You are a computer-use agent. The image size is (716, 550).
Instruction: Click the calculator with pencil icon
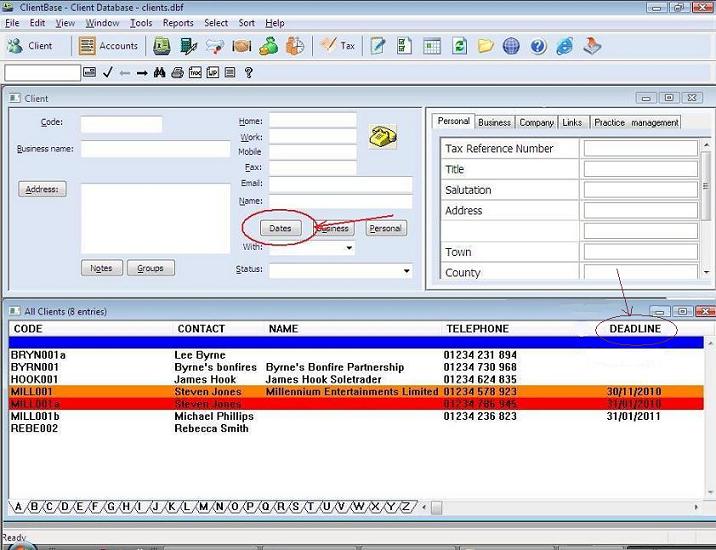point(188,46)
